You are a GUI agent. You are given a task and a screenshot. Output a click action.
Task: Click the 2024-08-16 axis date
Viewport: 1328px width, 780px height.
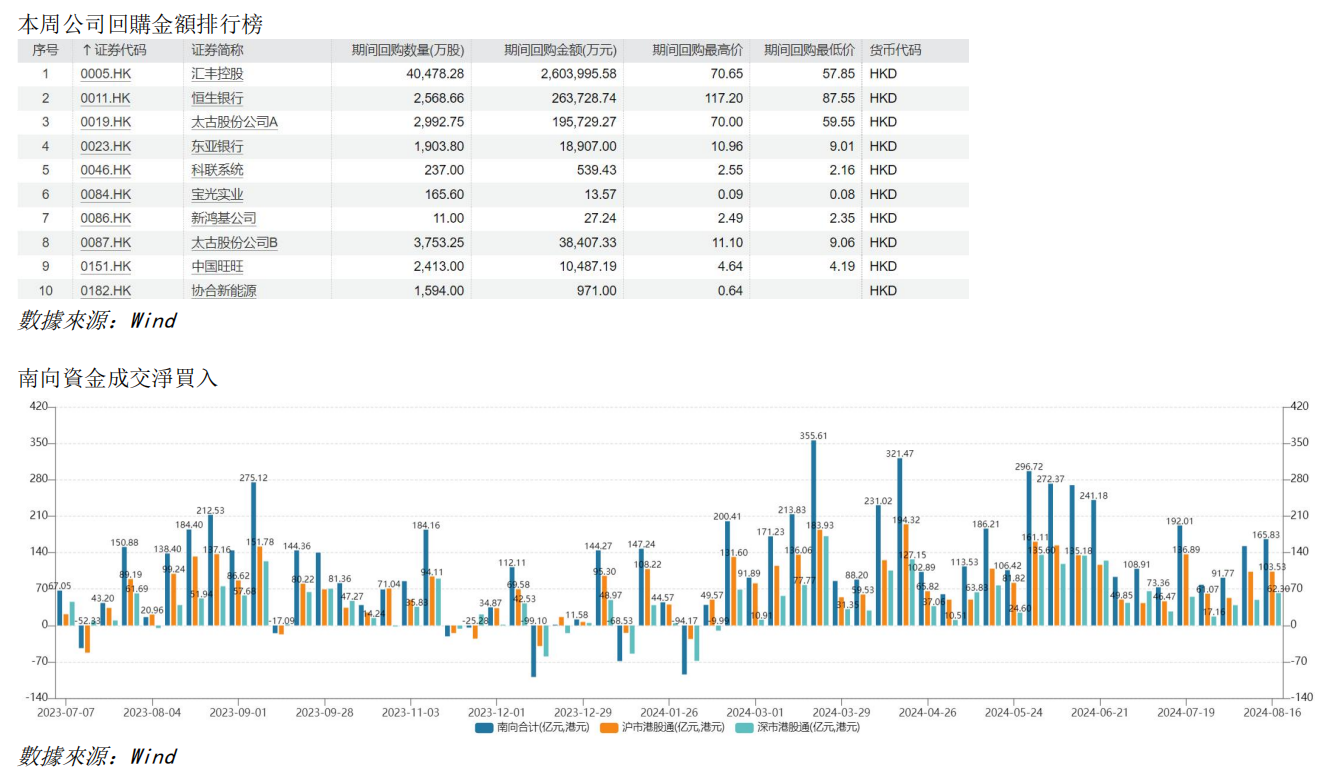tap(1271, 712)
